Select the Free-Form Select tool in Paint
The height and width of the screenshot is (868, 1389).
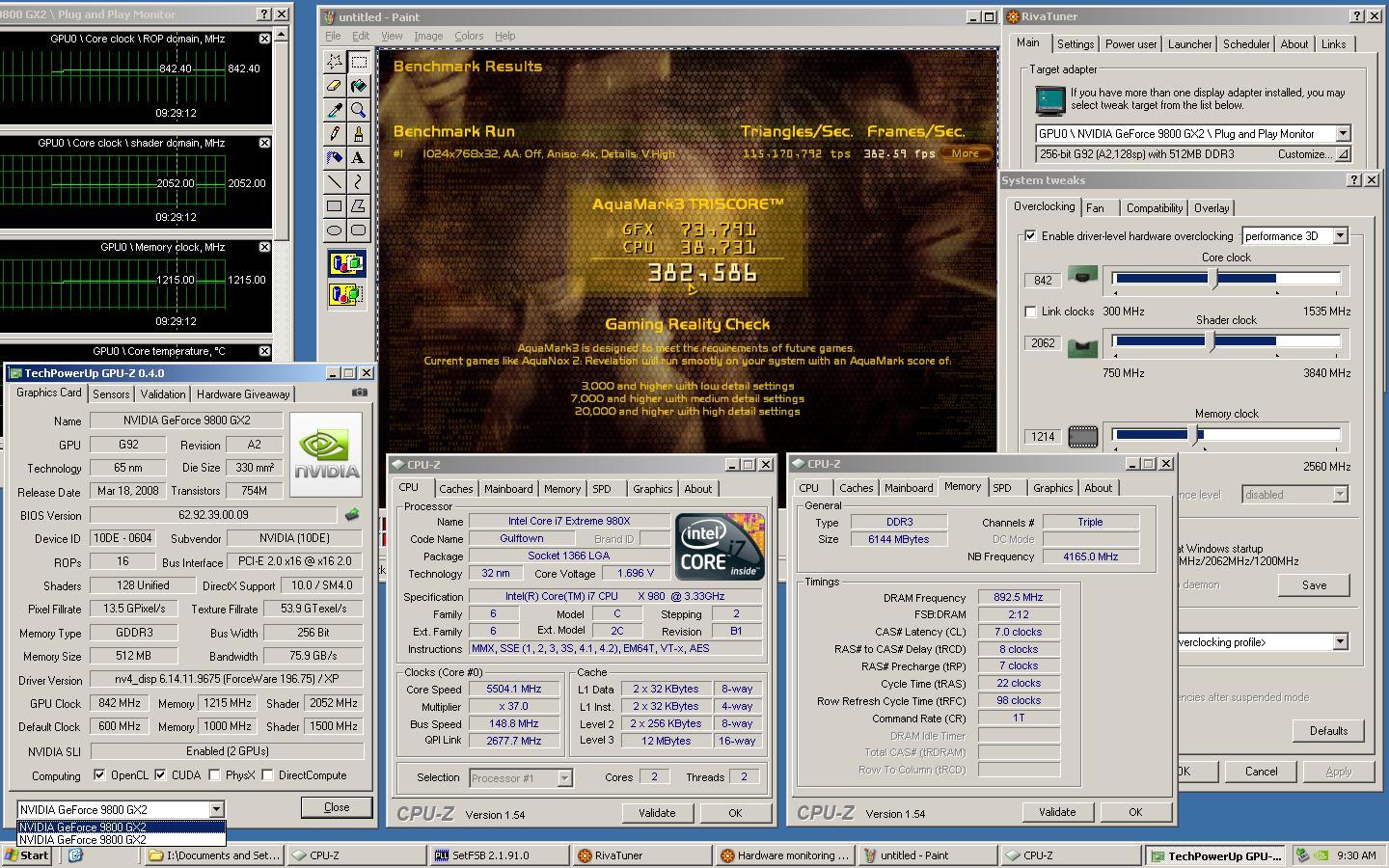(x=334, y=61)
